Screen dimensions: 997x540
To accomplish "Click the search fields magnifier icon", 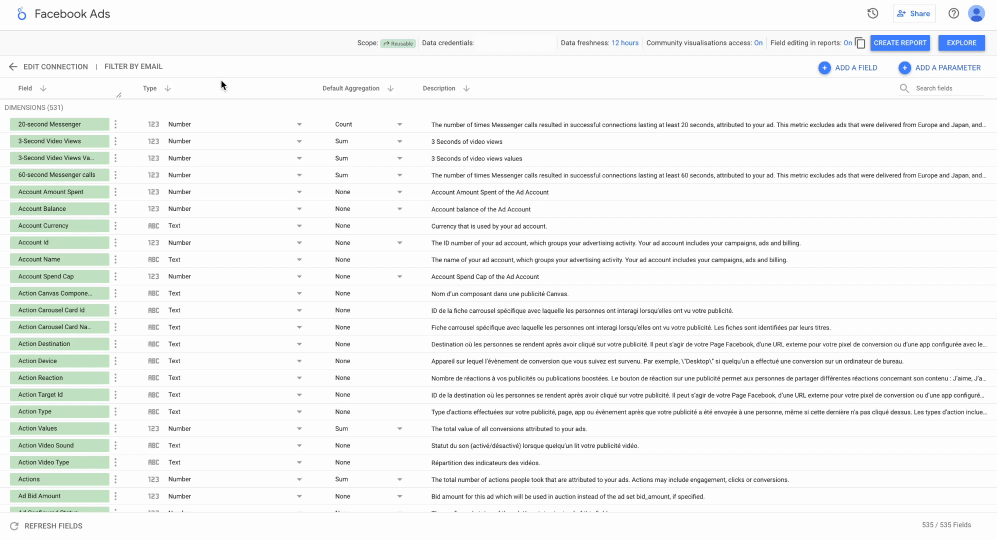I will click(904, 88).
